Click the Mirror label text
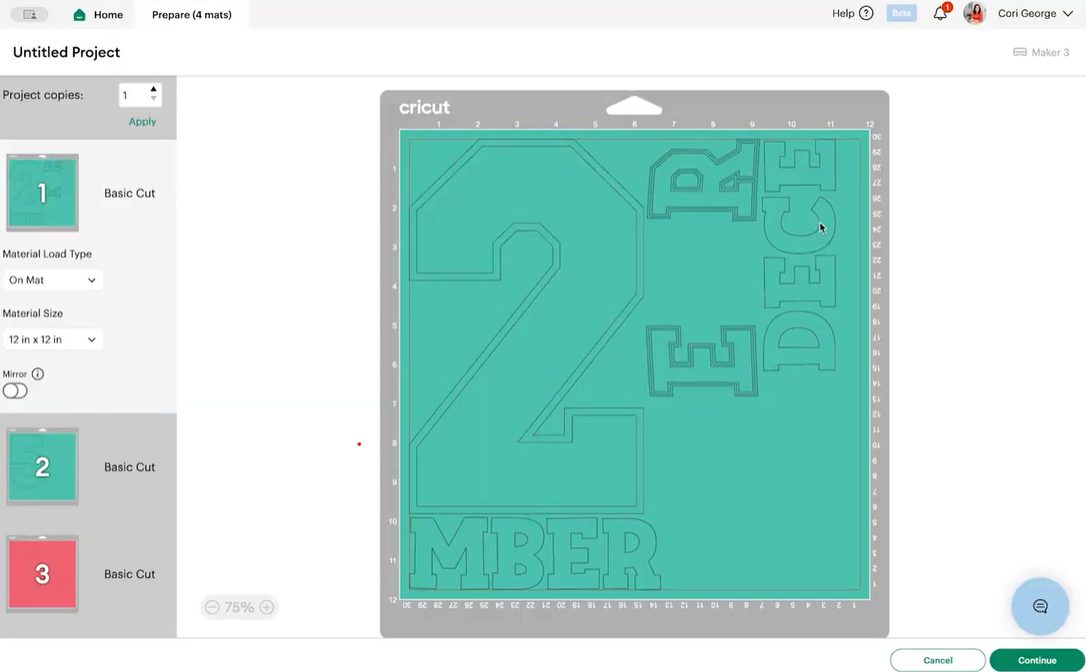This screenshot has height=672, width=1086. [x=15, y=374]
